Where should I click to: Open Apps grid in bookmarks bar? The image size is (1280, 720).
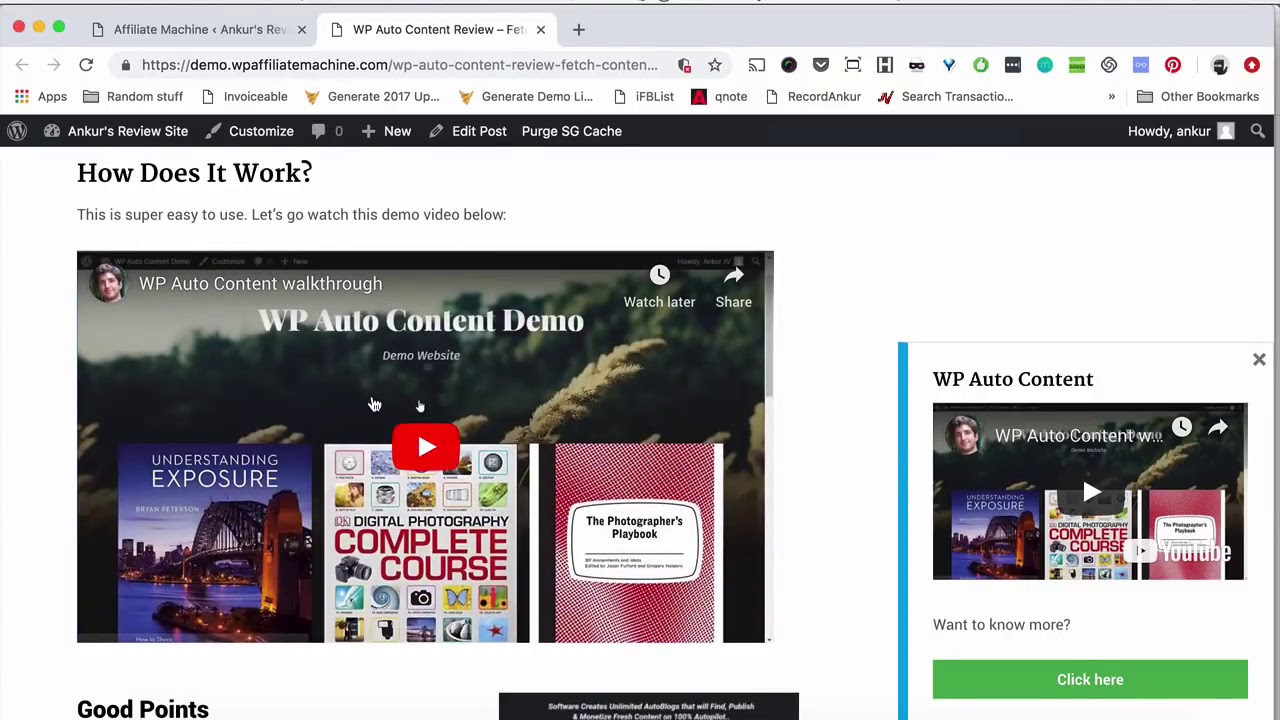[40, 97]
